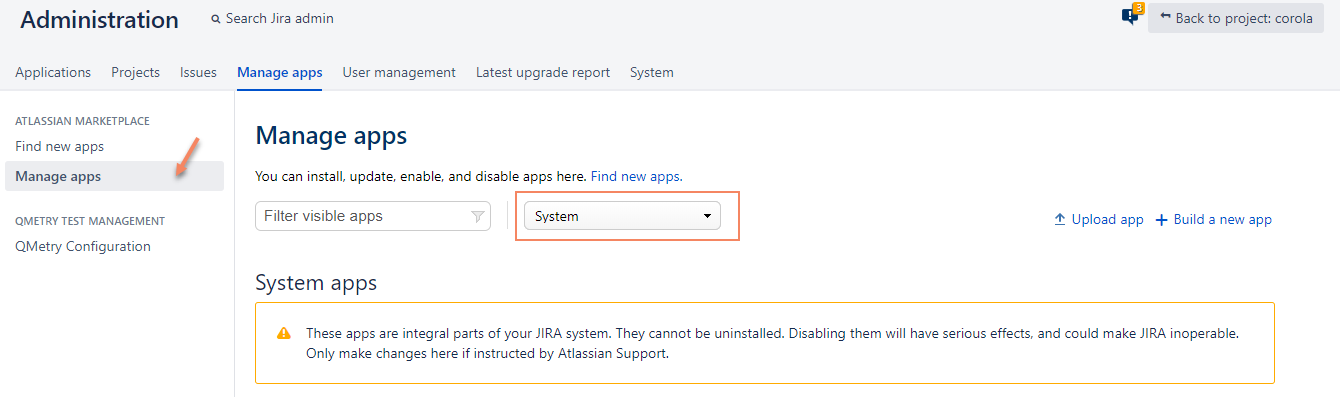Click the filter funnel icon

pyautogui.click(x=477, y=216)
